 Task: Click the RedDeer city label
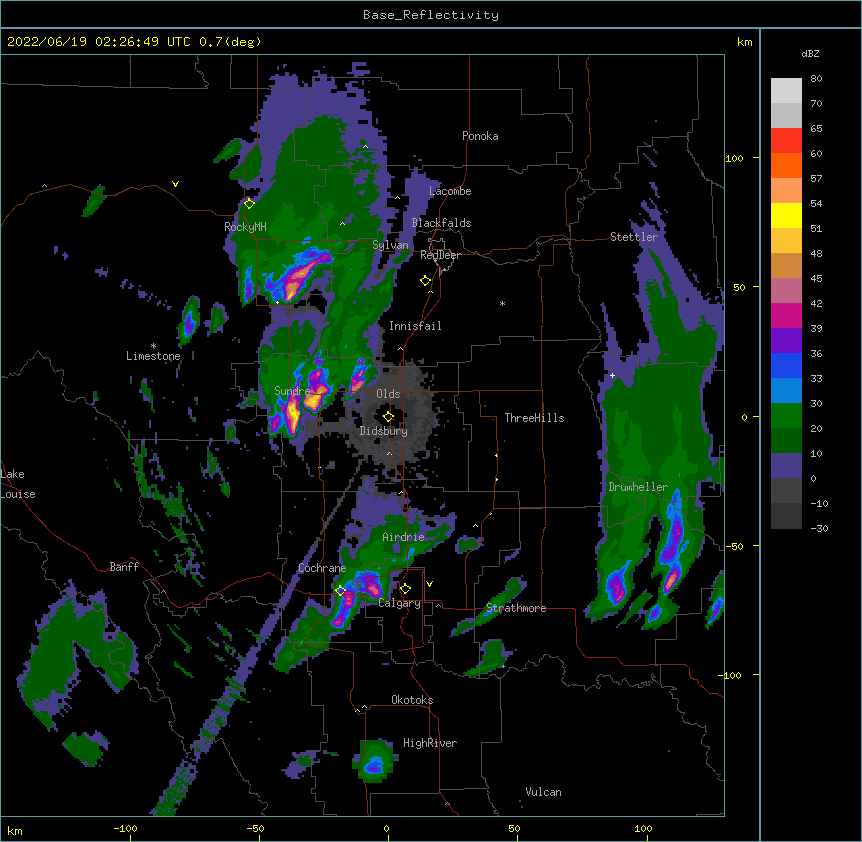pos(440,255)
